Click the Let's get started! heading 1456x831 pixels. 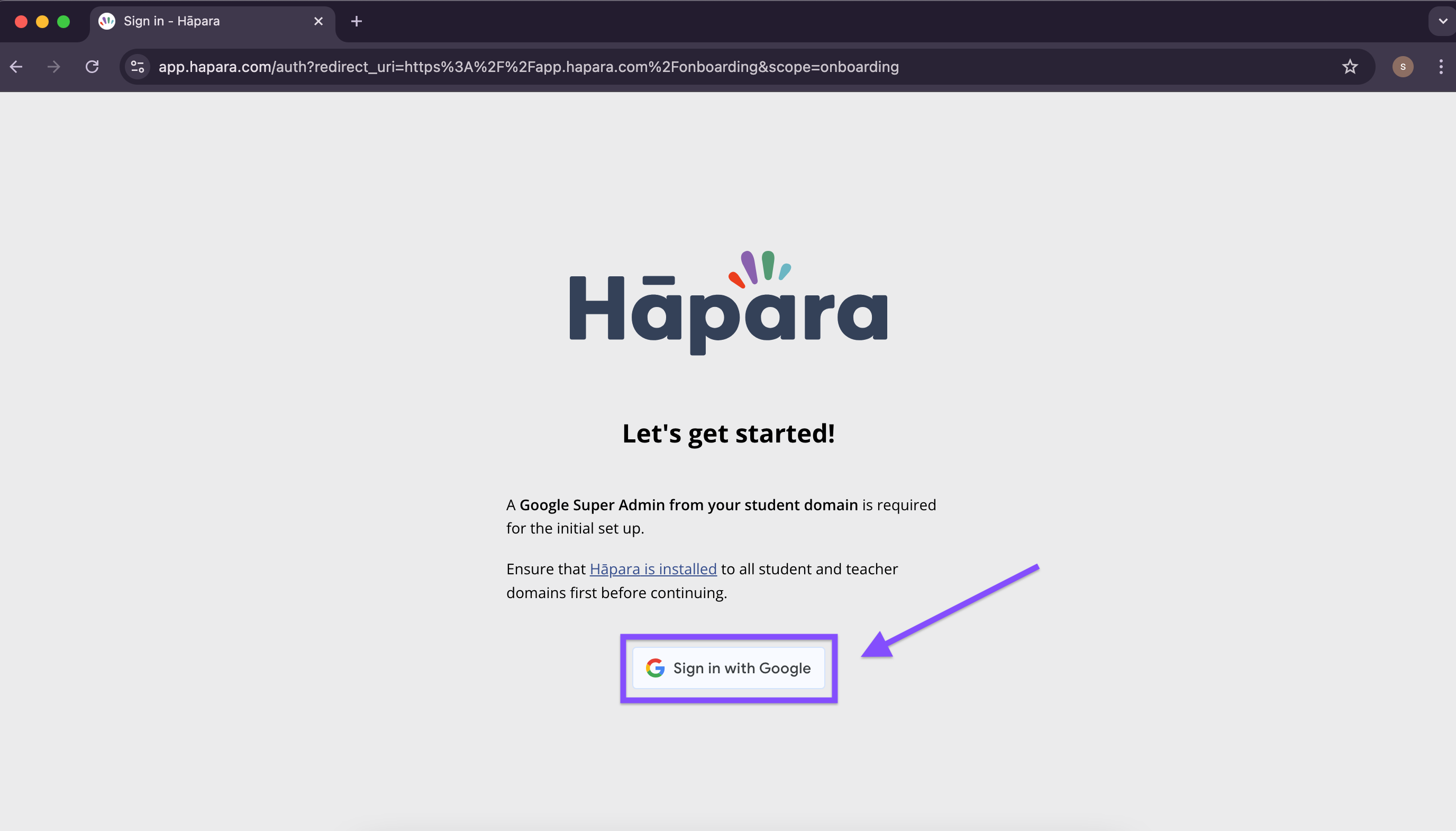[729, 433]
